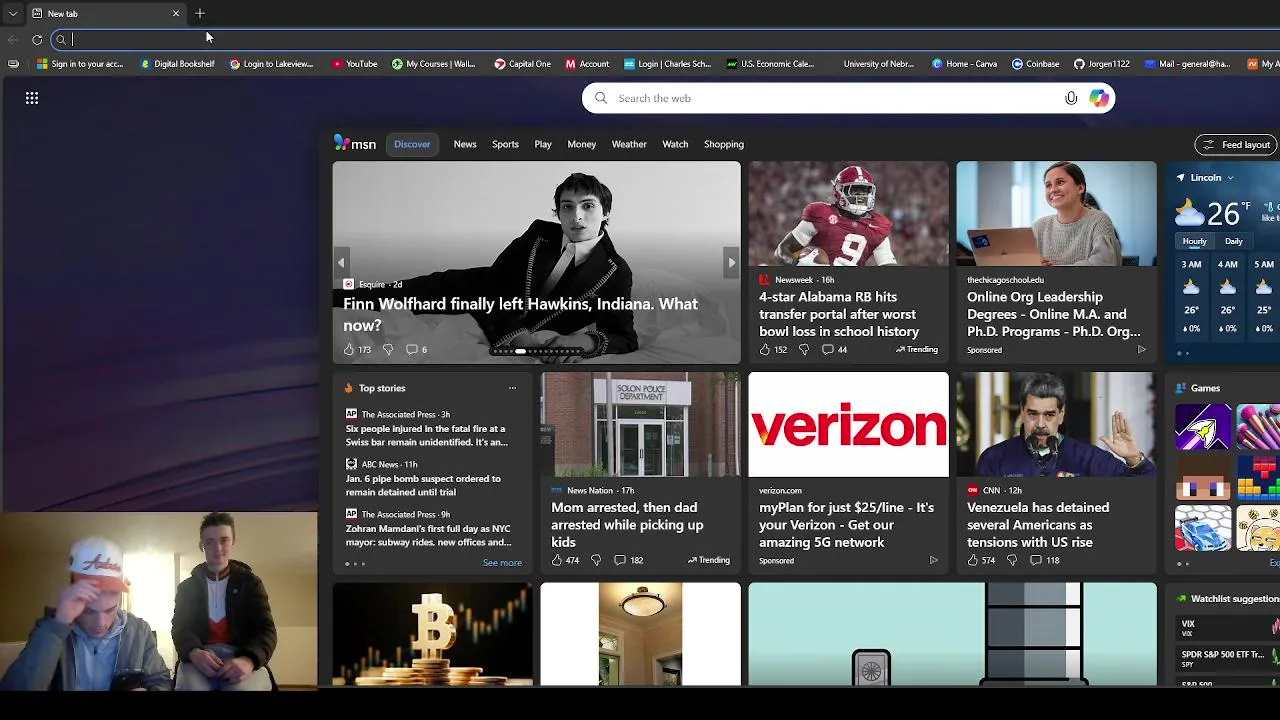Open the Copilot icon in search box

[1099, 98]
